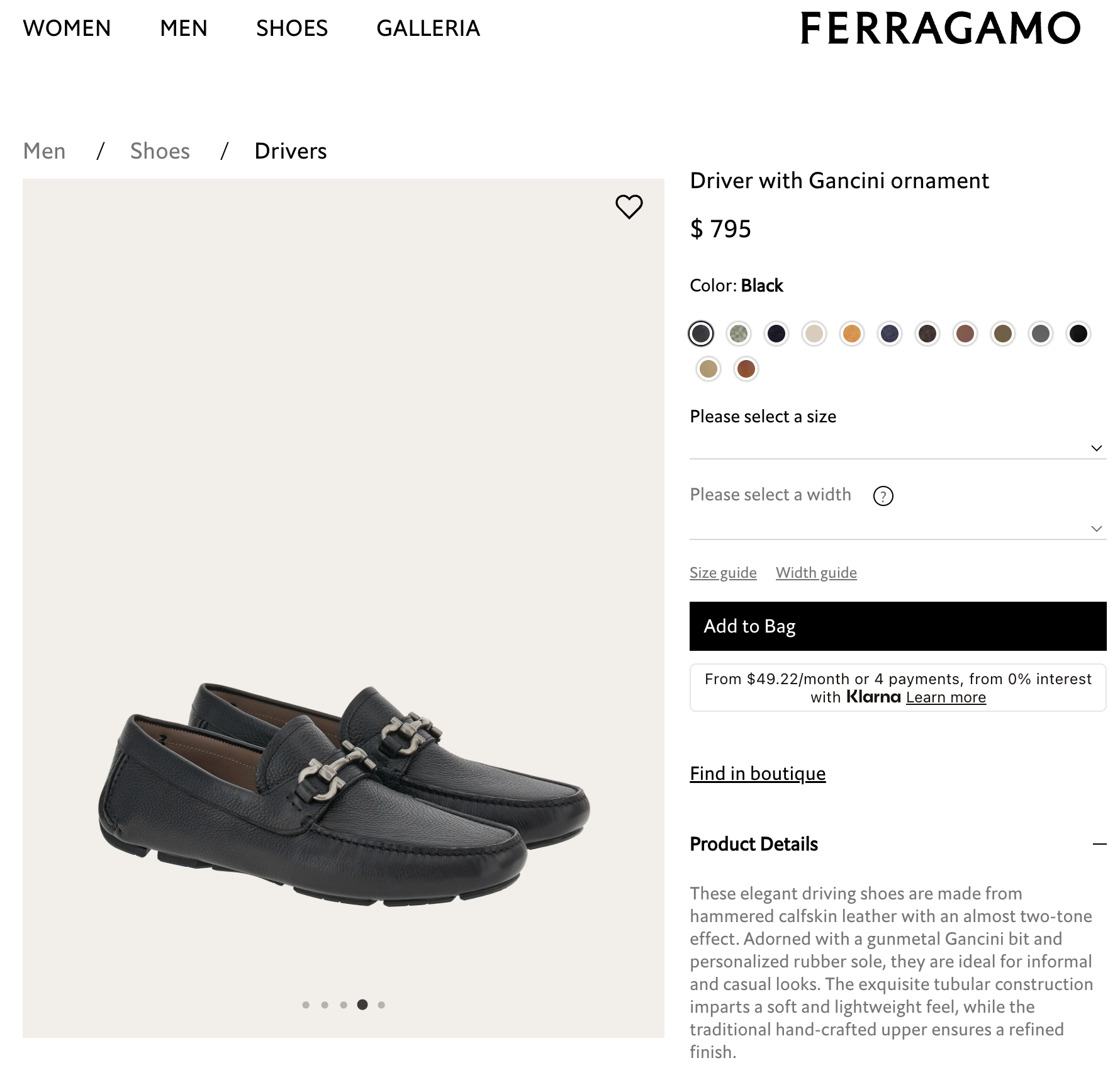The width and height of the screenshot is (1120, 1070).
Task: Open the Size guide link
Action: tap(722, 572)
